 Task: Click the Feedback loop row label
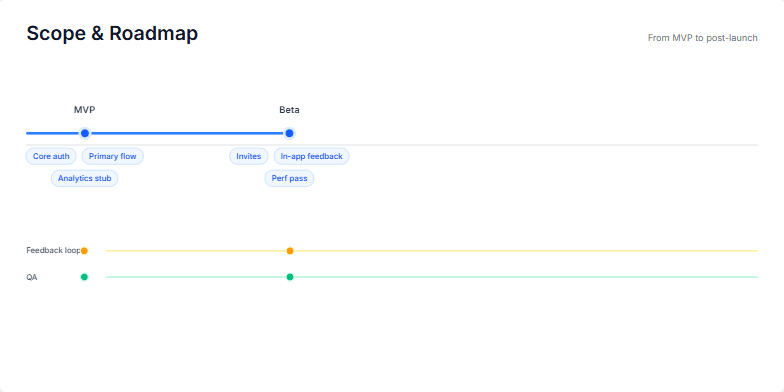(x=53, y=250)
